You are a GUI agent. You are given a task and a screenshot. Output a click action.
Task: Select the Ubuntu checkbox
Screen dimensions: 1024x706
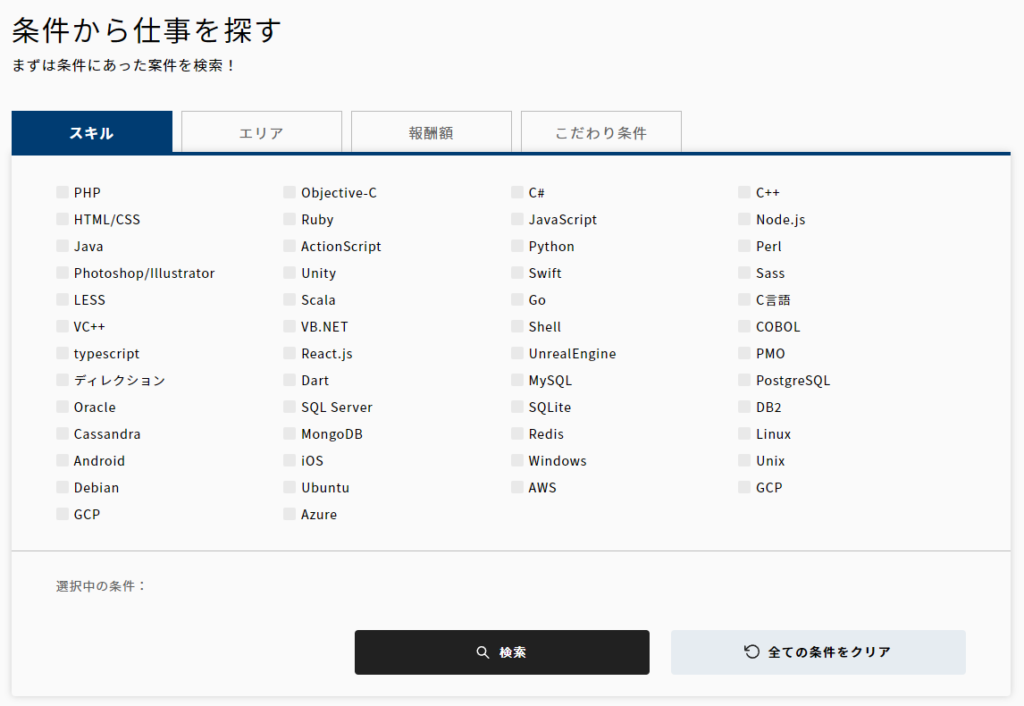(x=289, y=487)
